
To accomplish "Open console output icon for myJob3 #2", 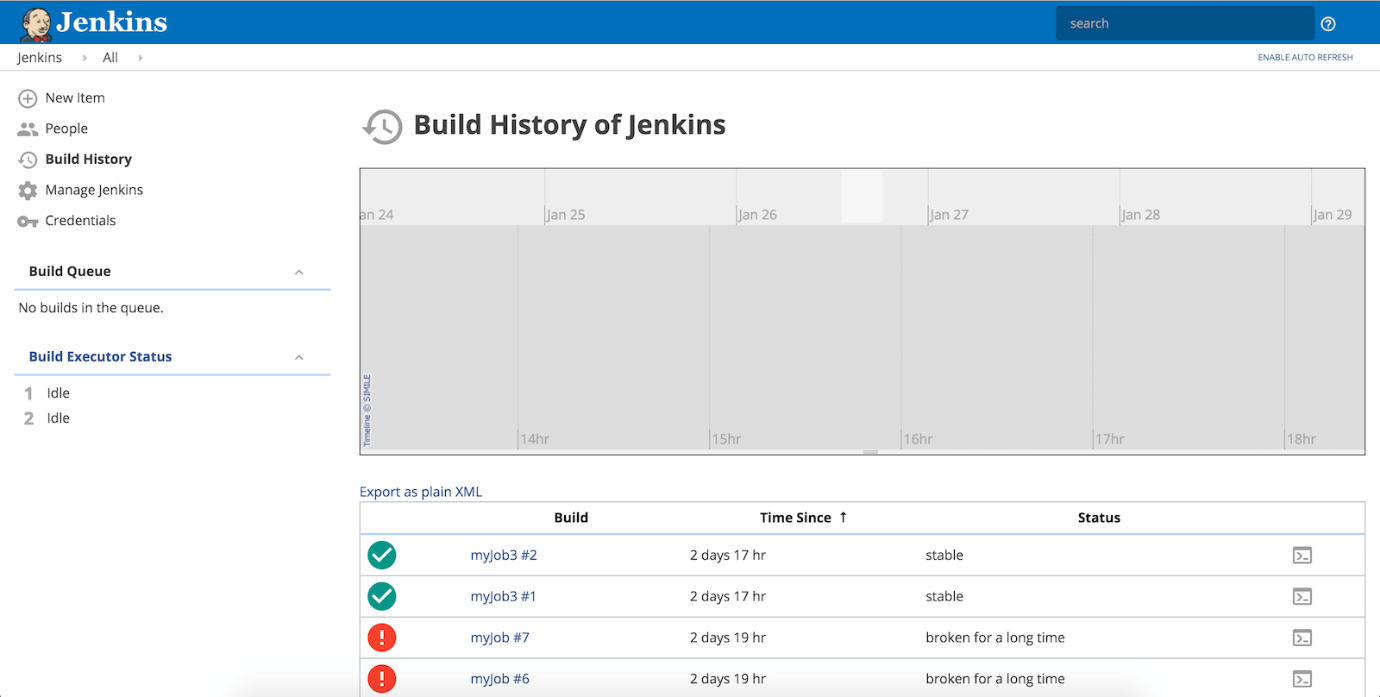I will coord(1302,555).
